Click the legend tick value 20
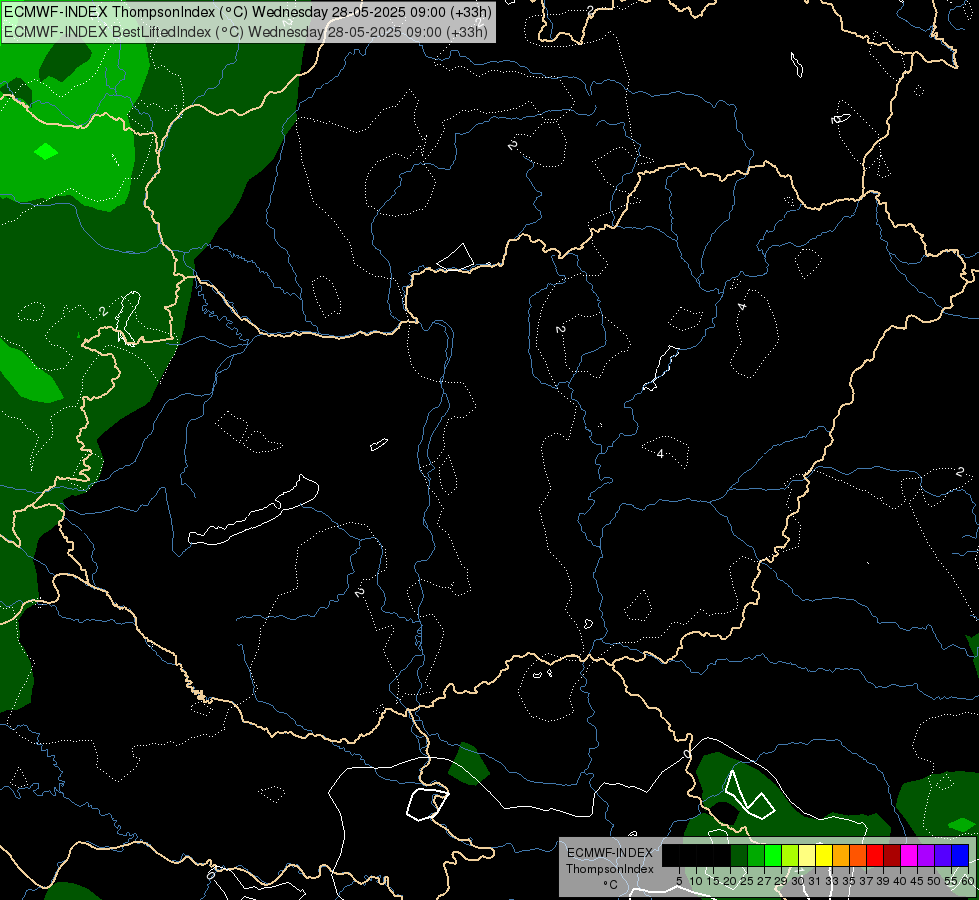This screenshot has width=979, height=900. 730,881
